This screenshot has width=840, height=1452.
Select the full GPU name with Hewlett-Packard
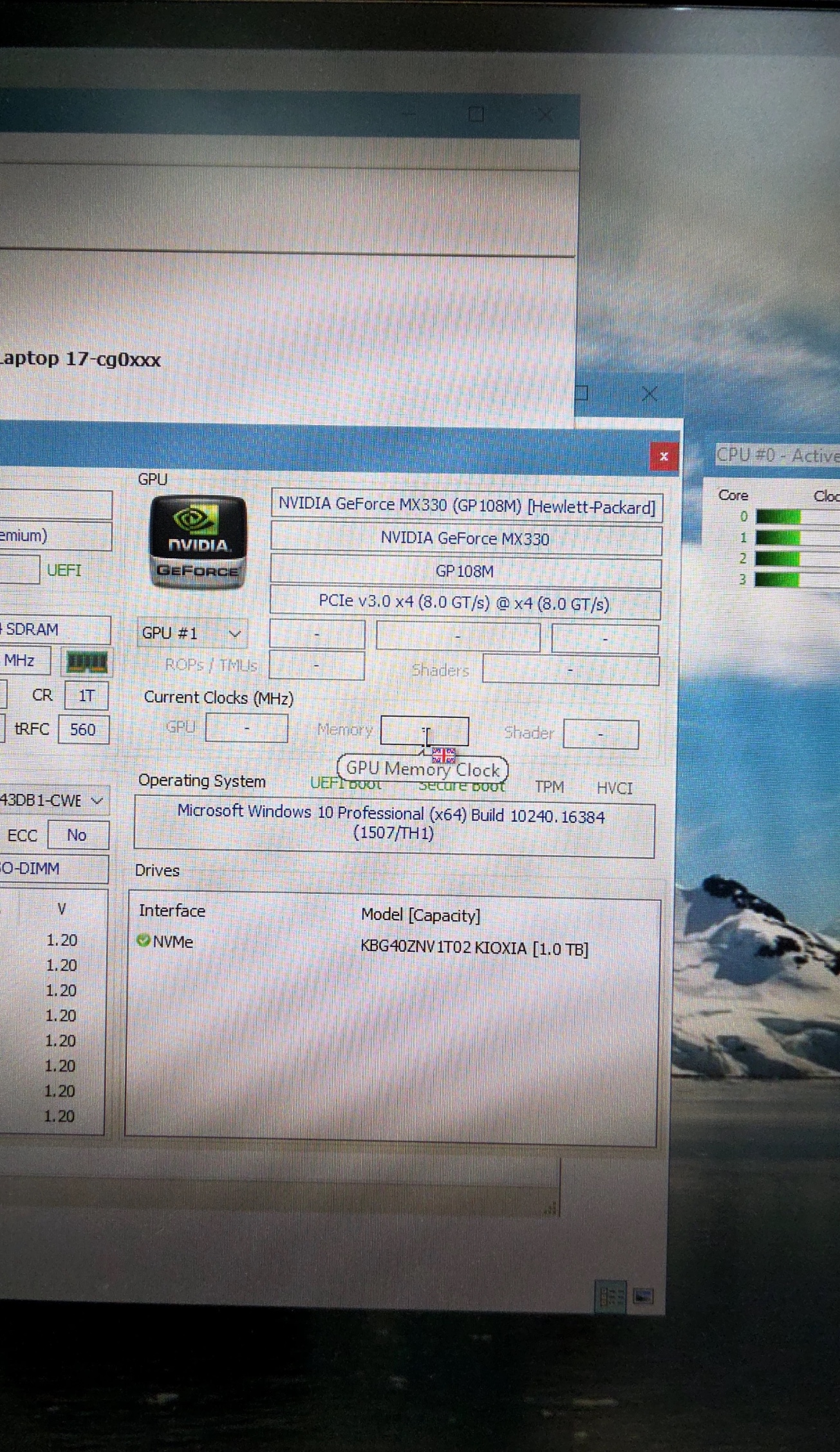coord(467,505)
